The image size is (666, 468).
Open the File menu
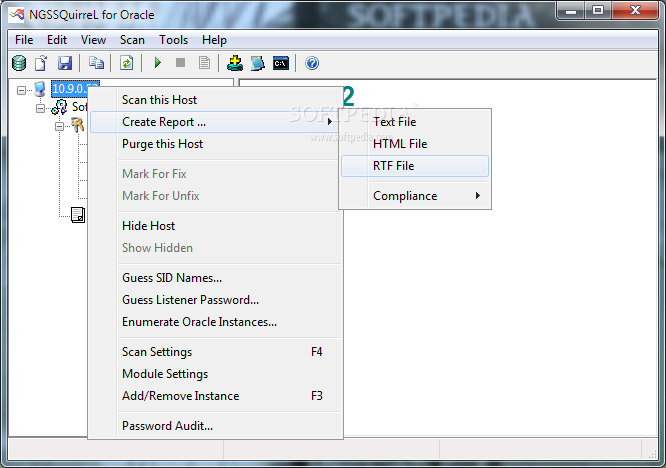pyautogui.click(x=24, y=40)
